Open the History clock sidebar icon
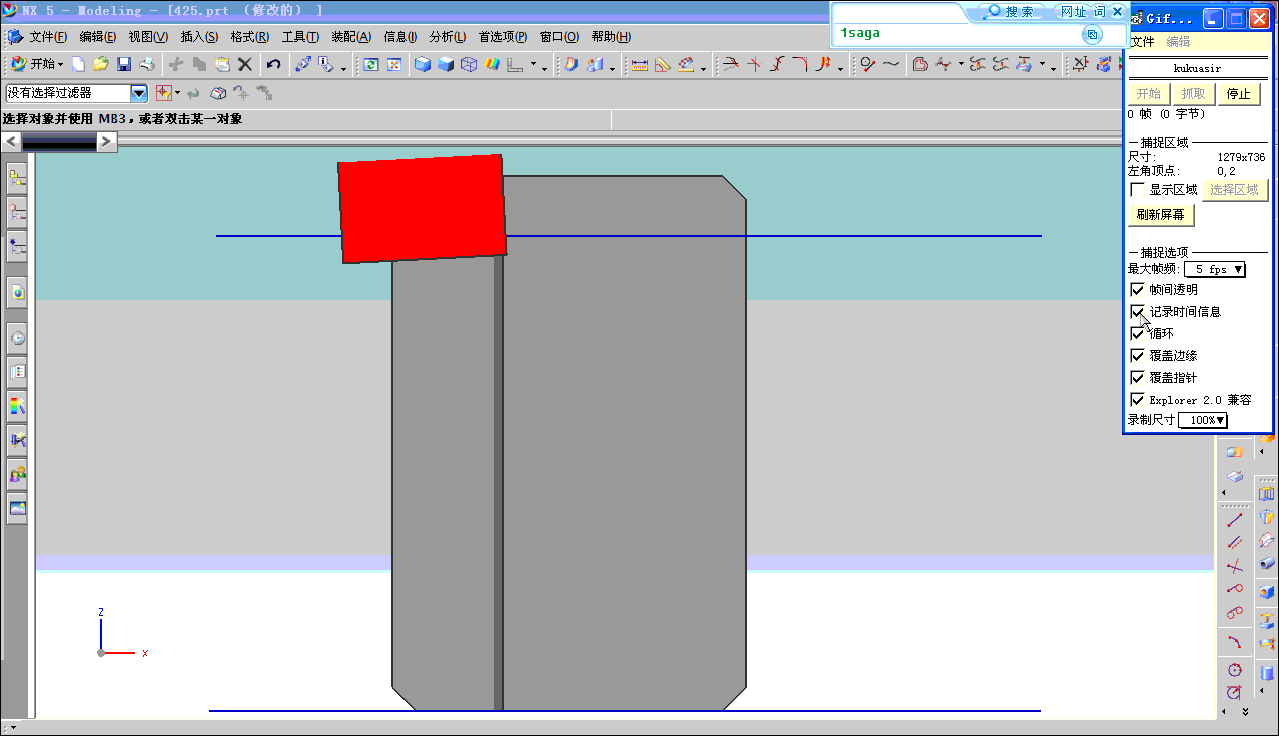The width and height of the screenshot is (1279, 736). tap(17, 338)
